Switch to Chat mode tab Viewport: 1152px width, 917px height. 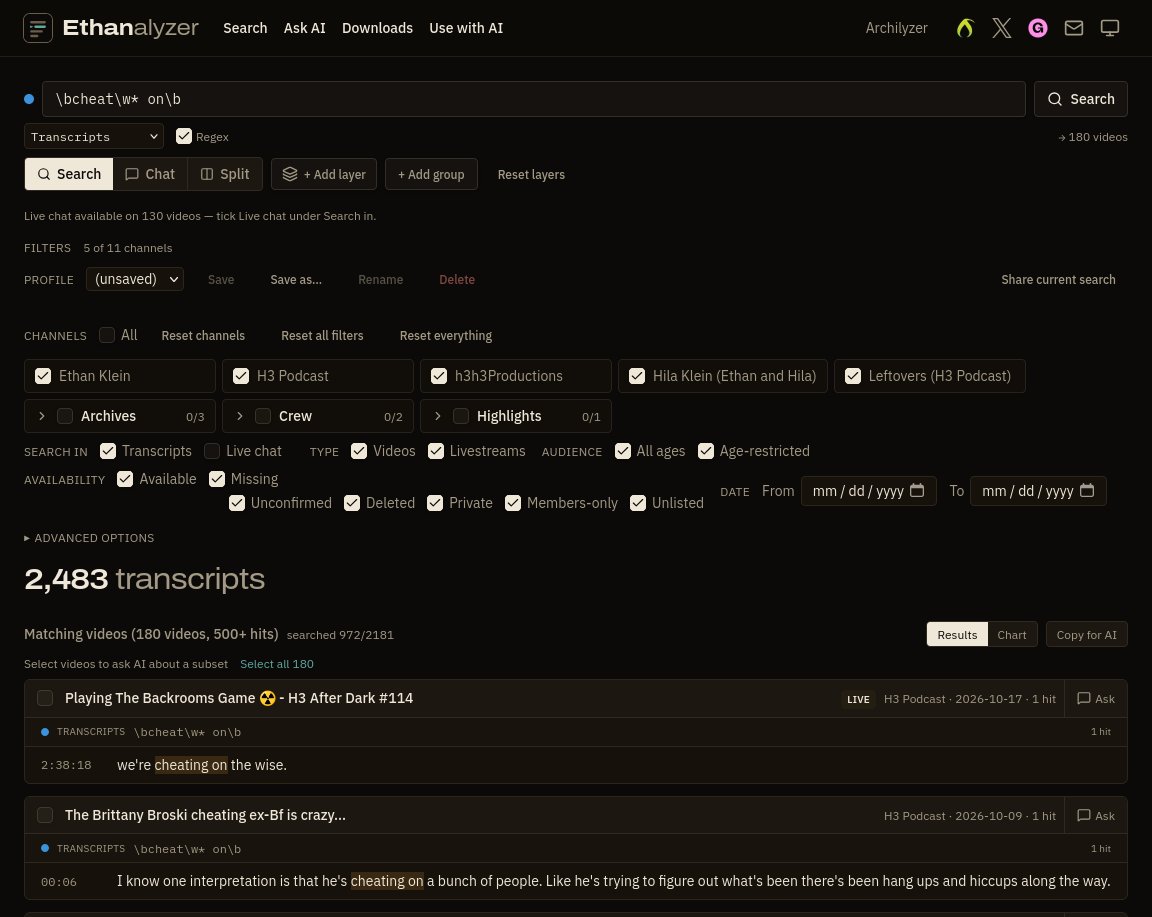coord(150,174)
